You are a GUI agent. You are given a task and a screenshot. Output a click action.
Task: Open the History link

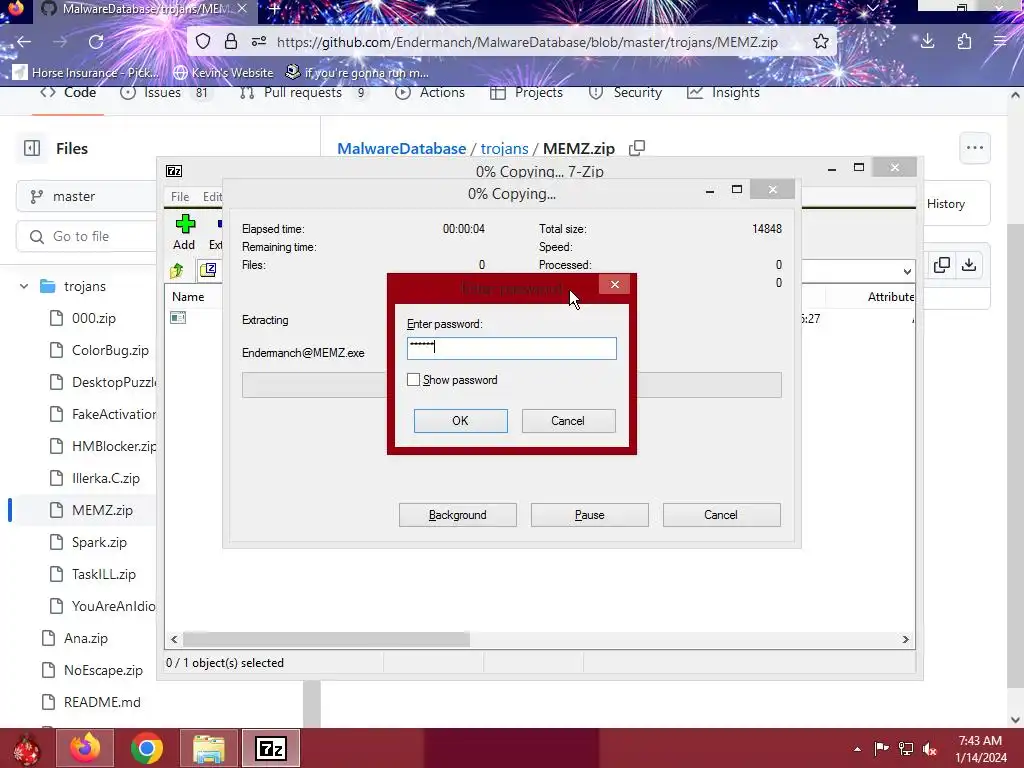[946, 204]
